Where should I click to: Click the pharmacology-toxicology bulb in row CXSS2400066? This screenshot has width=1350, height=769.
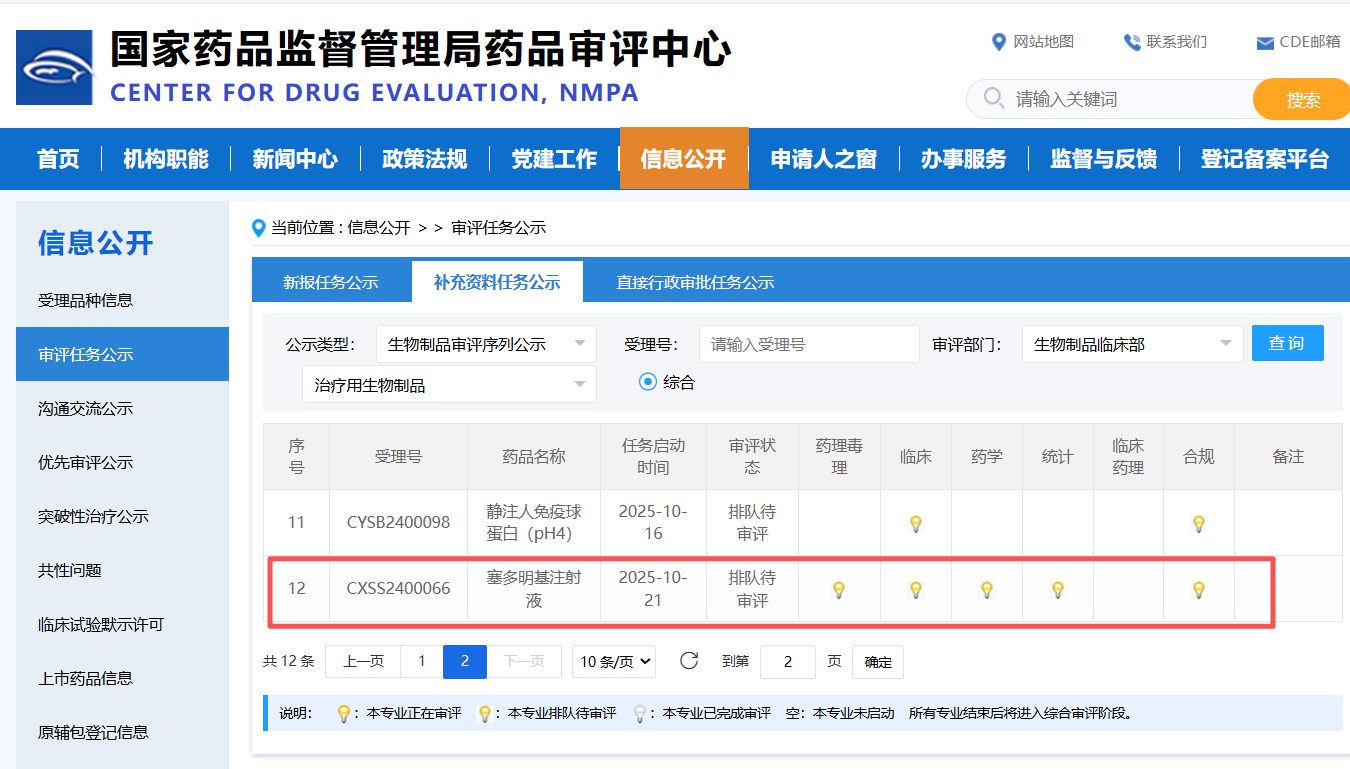pos(839,589)
